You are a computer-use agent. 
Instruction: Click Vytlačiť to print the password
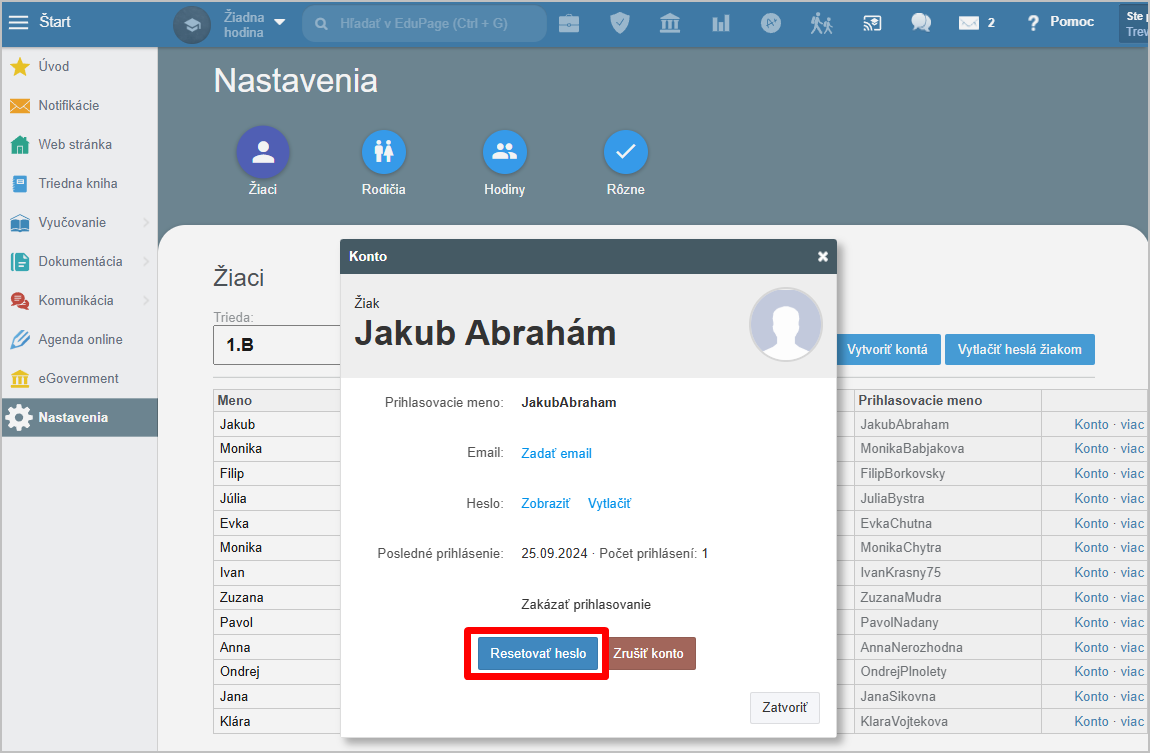pos(609,503)
